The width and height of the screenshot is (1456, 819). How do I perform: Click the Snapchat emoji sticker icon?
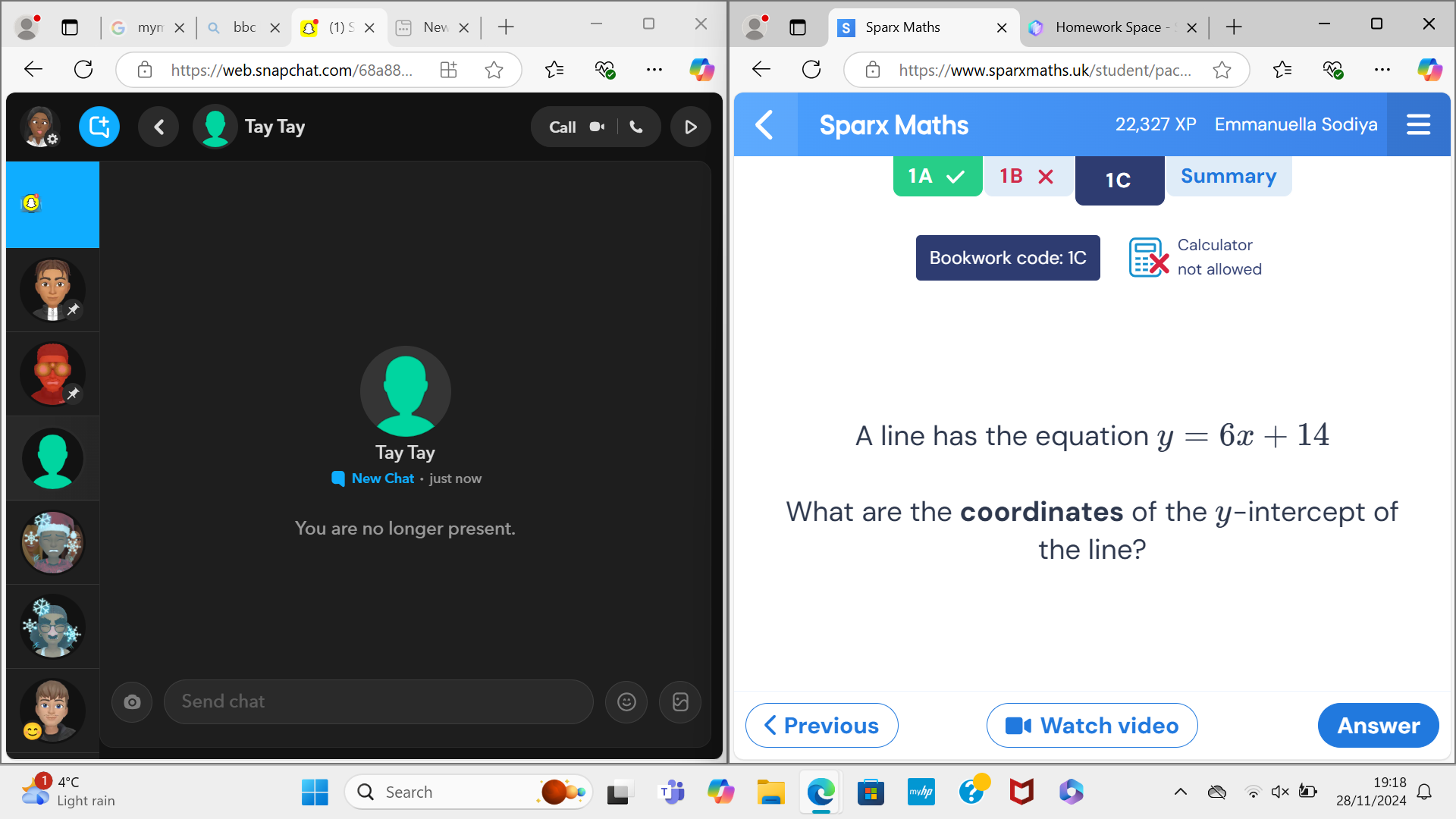point(627,701)
